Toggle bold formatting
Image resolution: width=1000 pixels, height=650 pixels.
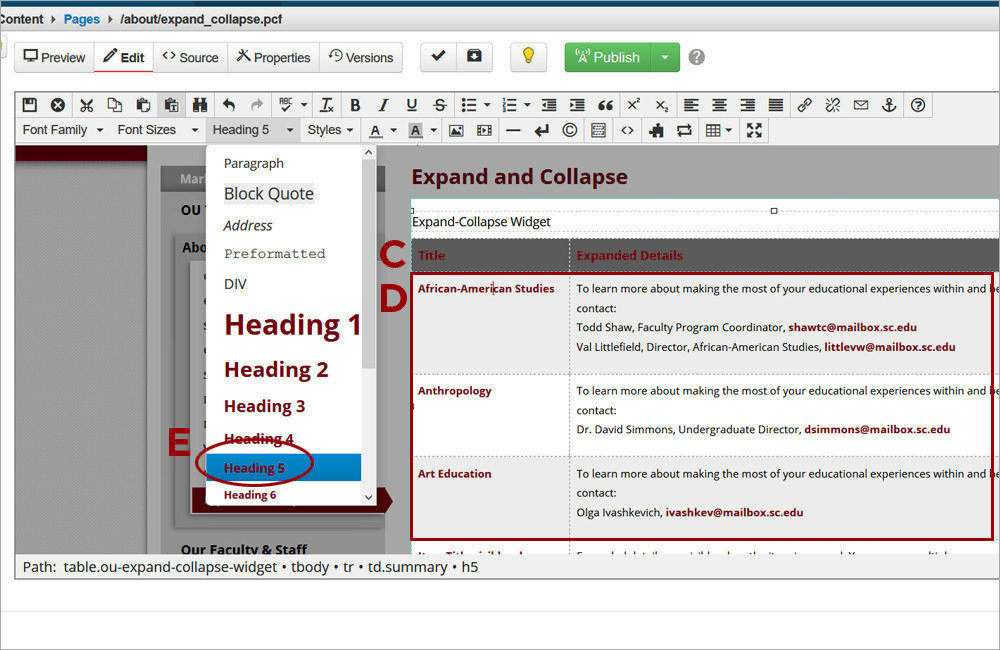[355, 105]
